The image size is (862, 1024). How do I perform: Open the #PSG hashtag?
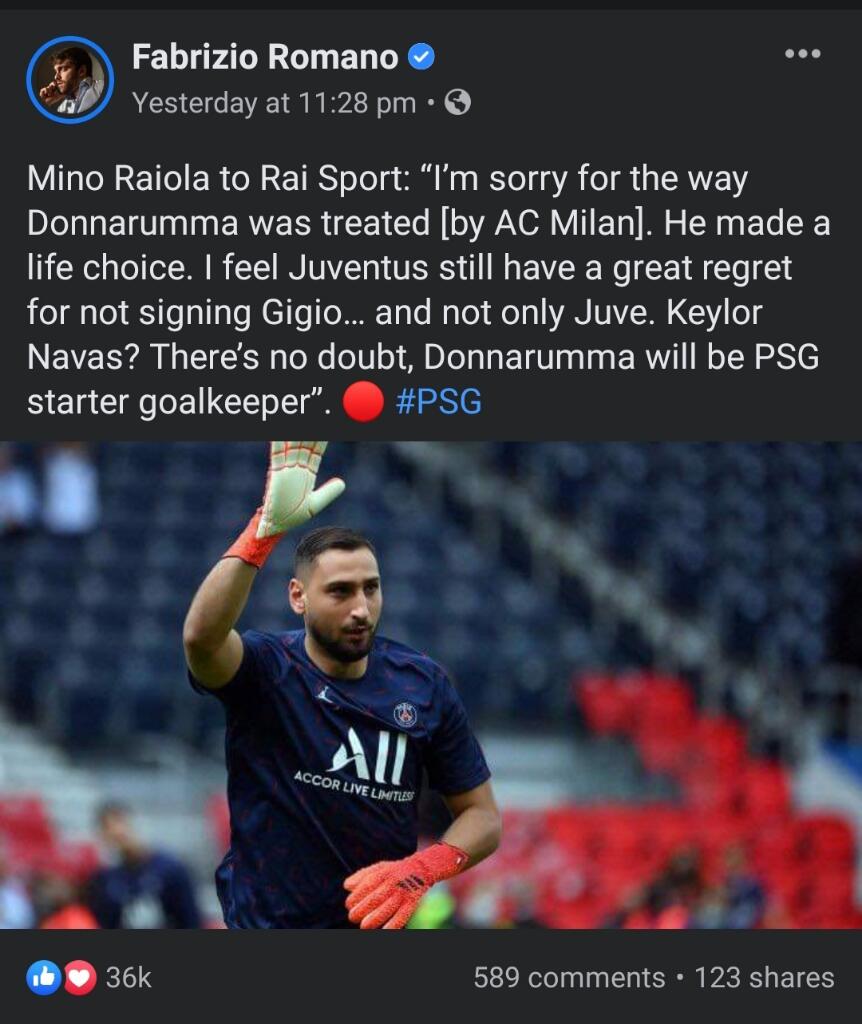(x=439, y=401)
